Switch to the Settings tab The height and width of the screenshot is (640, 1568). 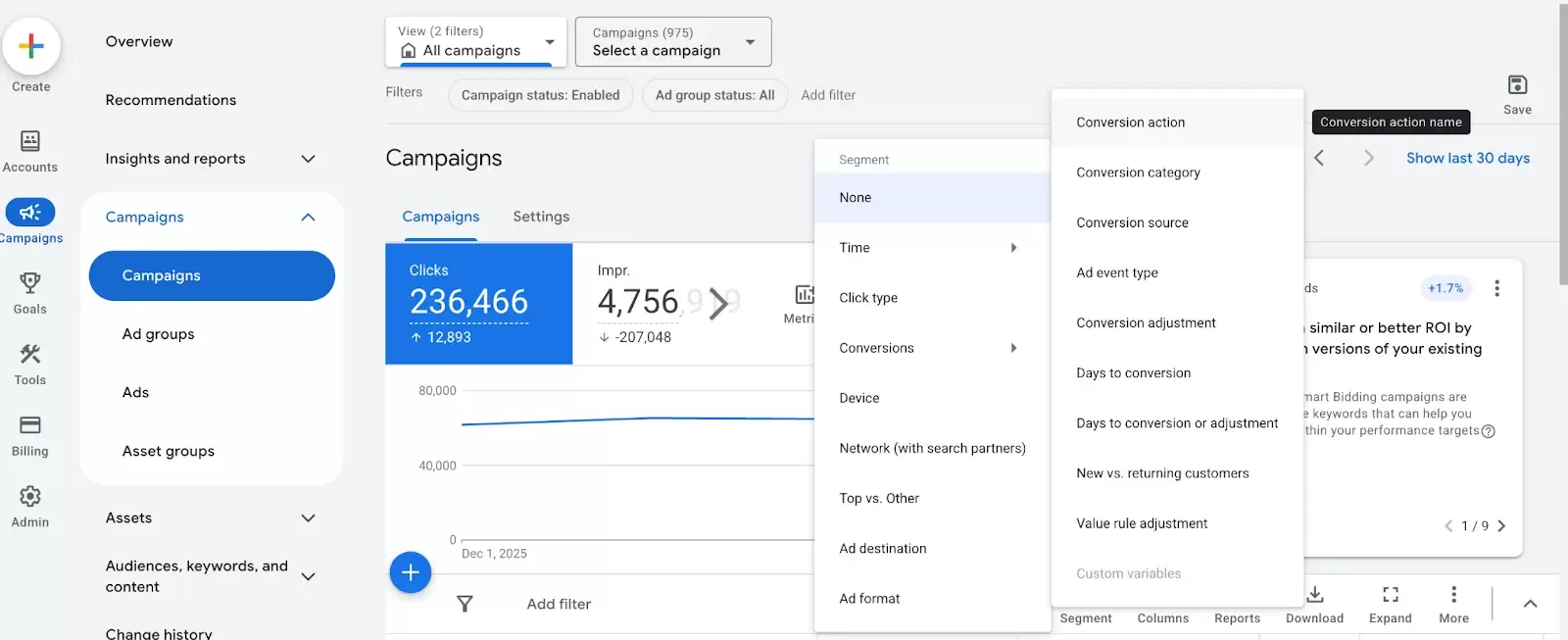pyautogui.click(x=541, y=217)
